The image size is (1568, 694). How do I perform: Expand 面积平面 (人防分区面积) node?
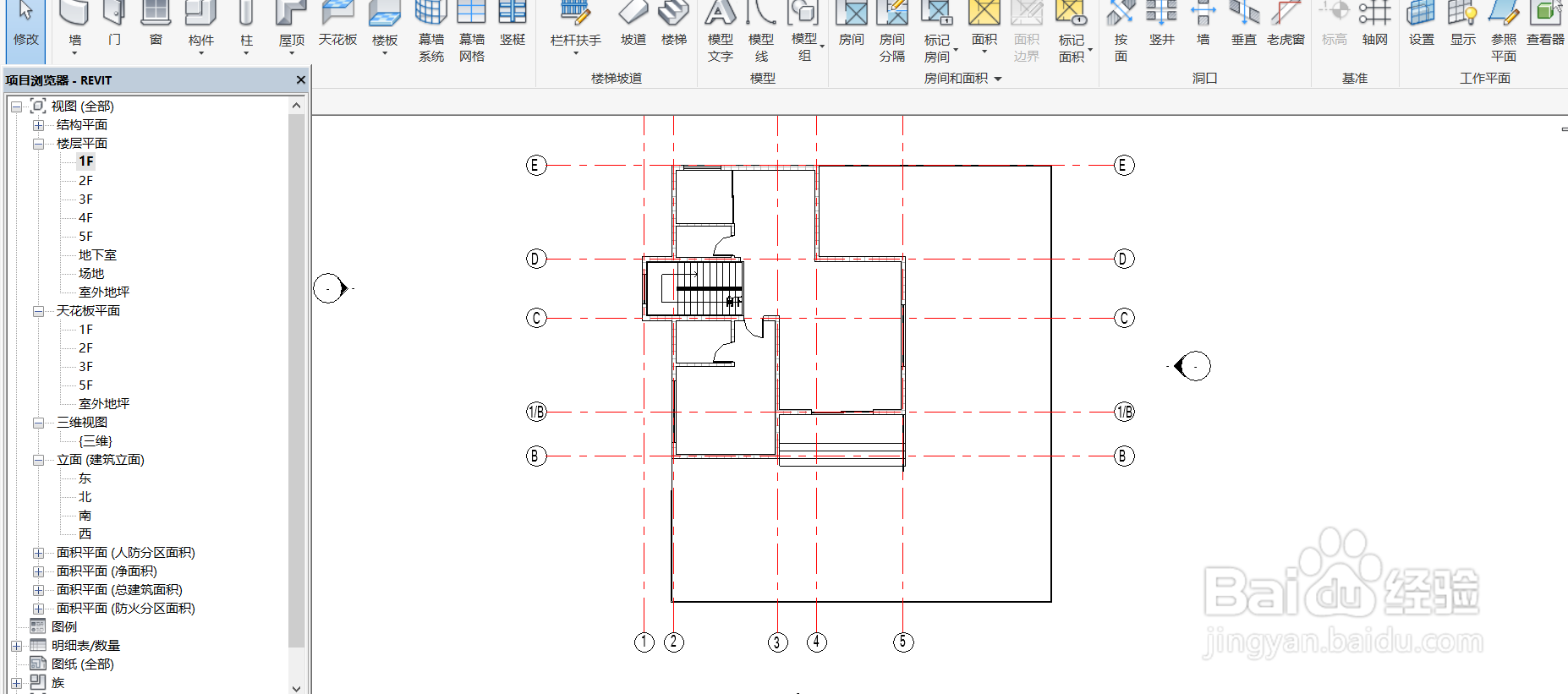[x=38, y=553]
